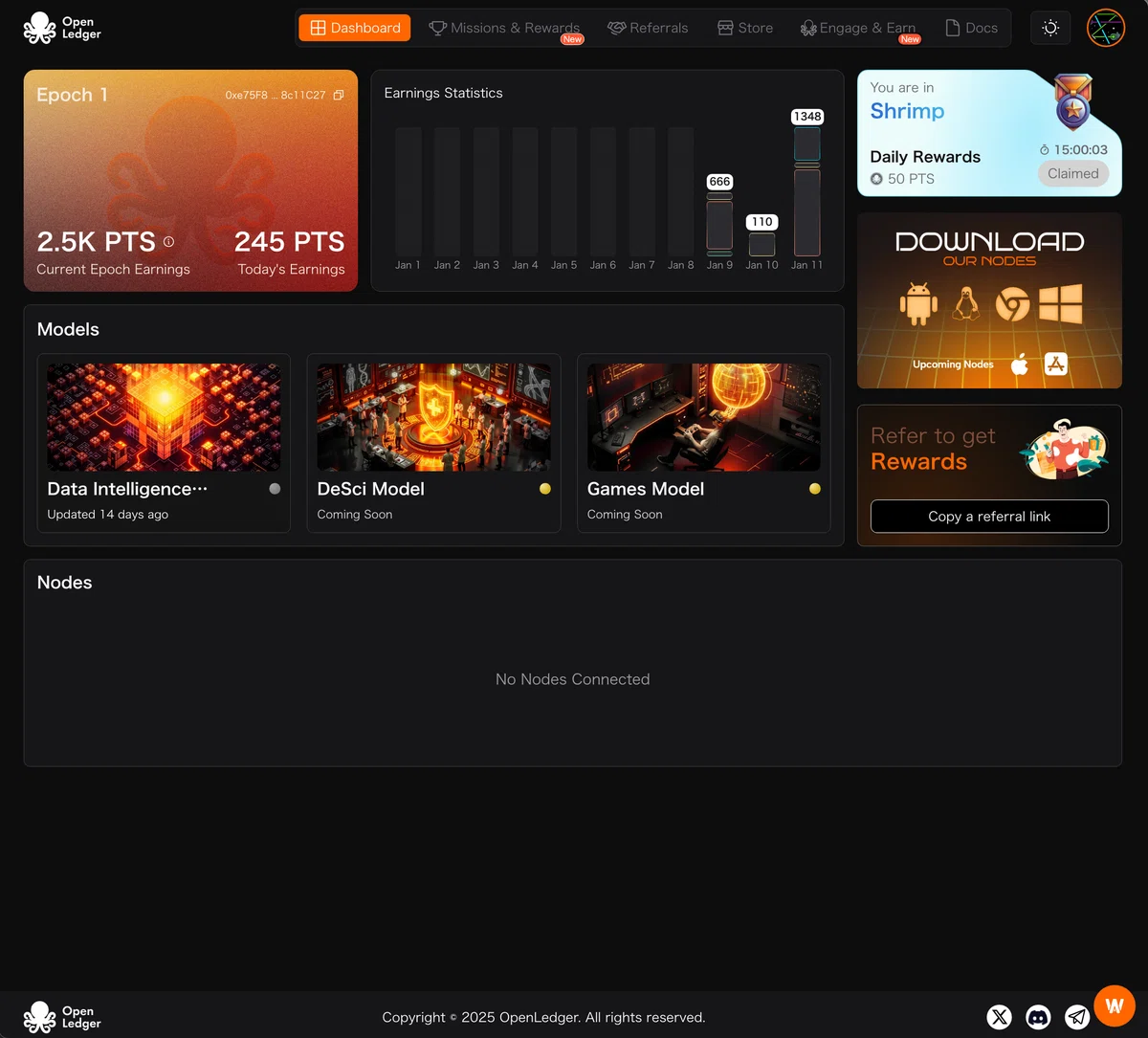This screenshot has height=1038, width=1148.
Task: Open the X (Twitter) footer link
Action: (1000, 1017)
